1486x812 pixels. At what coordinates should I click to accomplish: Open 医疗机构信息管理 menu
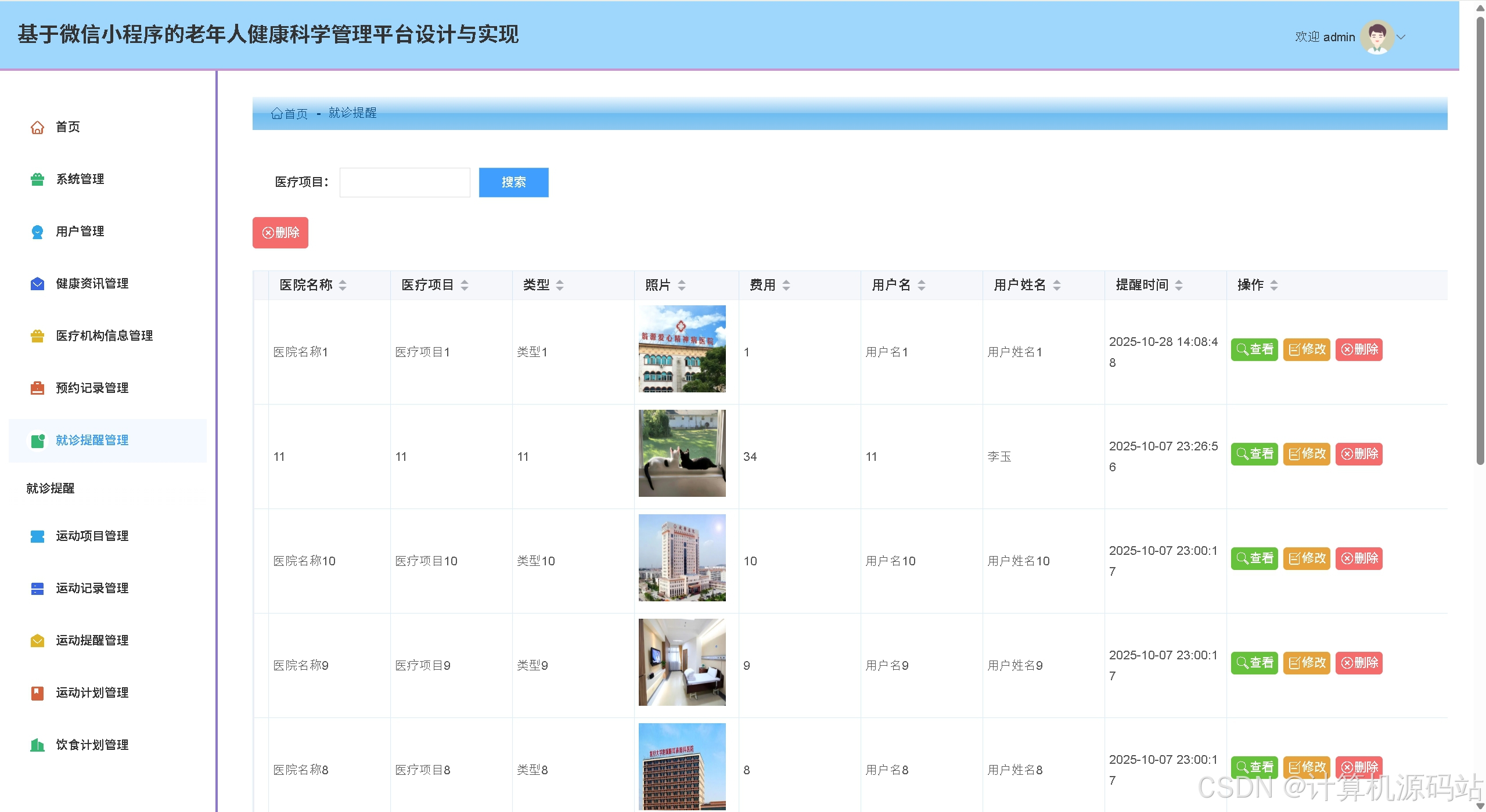107,336
